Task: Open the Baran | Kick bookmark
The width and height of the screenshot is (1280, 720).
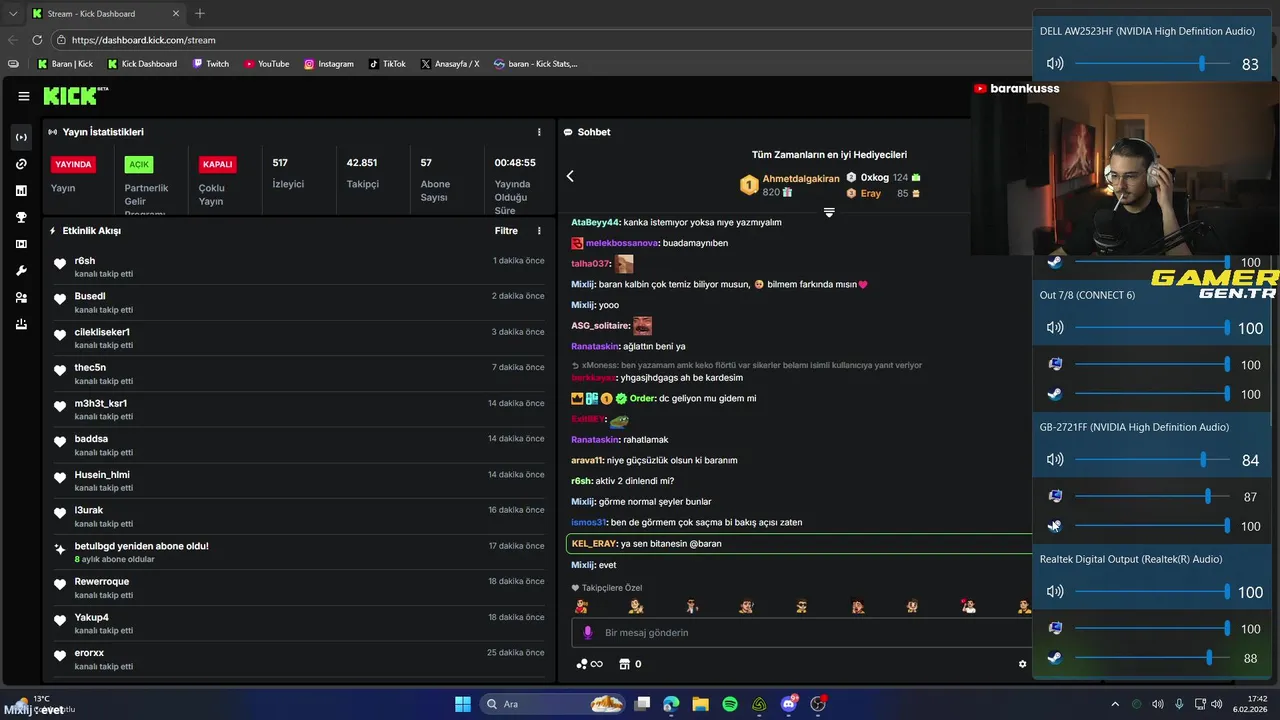Action: (x=65, y=64)
